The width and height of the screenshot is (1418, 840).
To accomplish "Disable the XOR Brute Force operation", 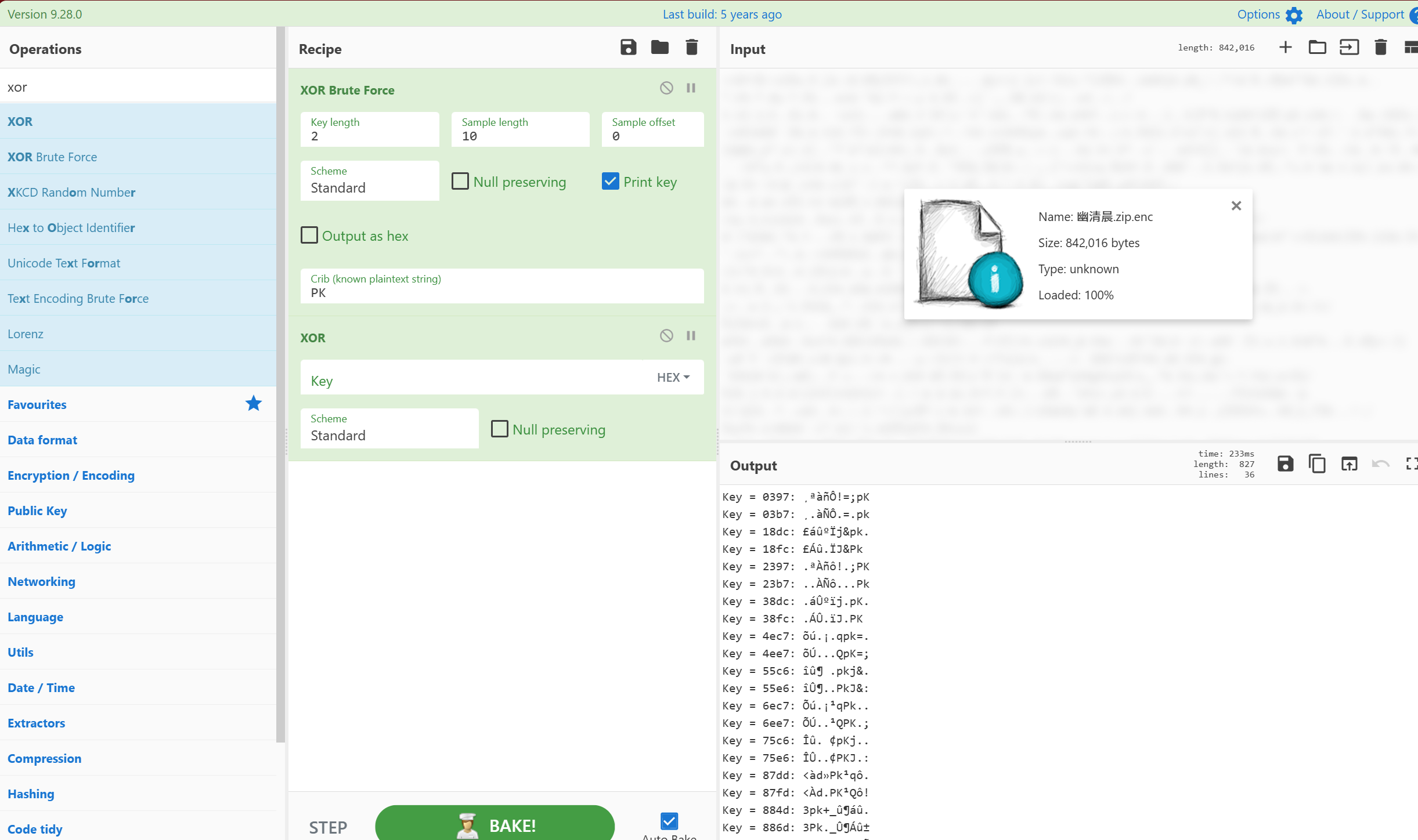I will (x=666, y=88).
